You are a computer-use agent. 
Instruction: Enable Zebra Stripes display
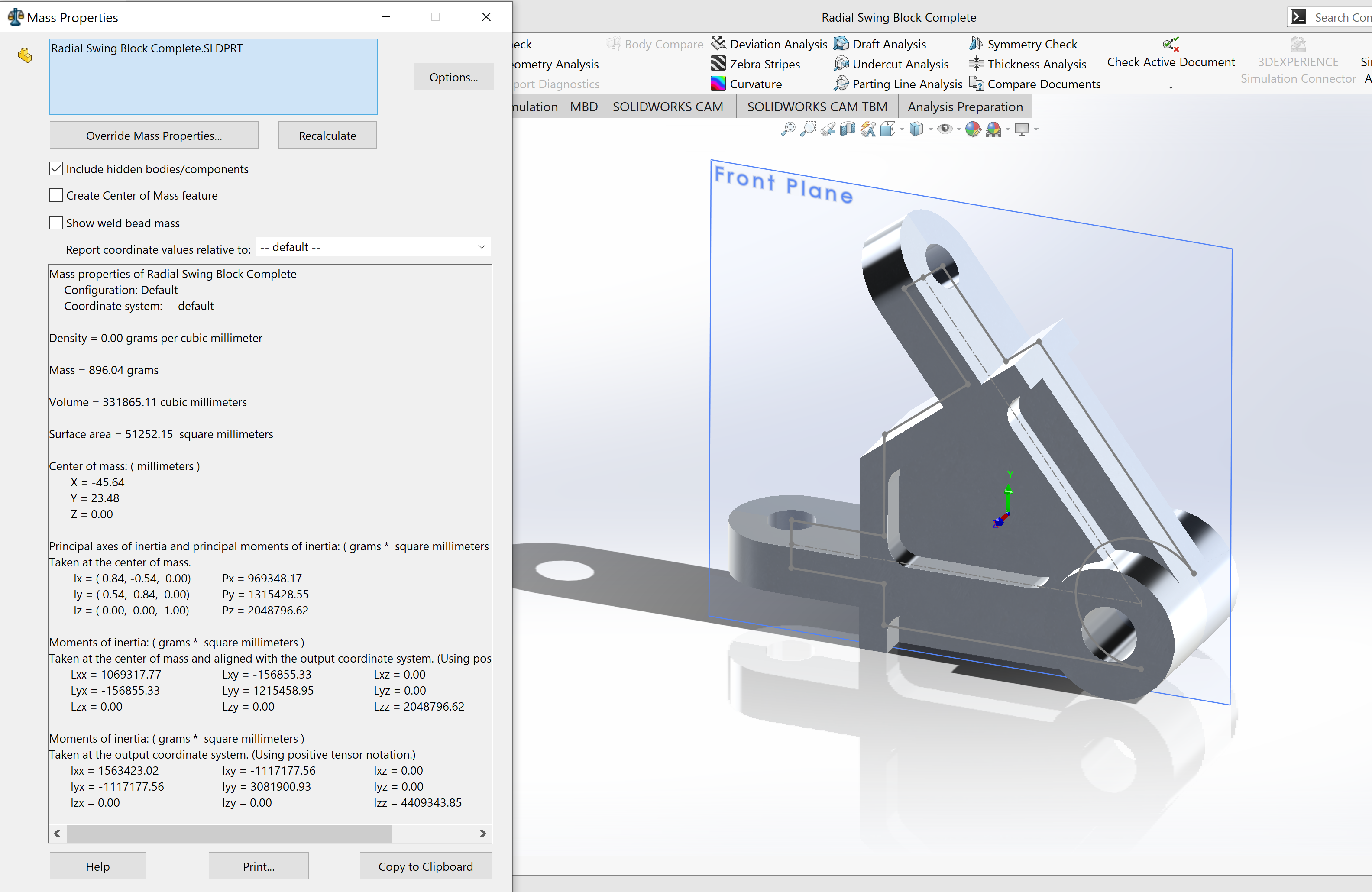point(756,64)
